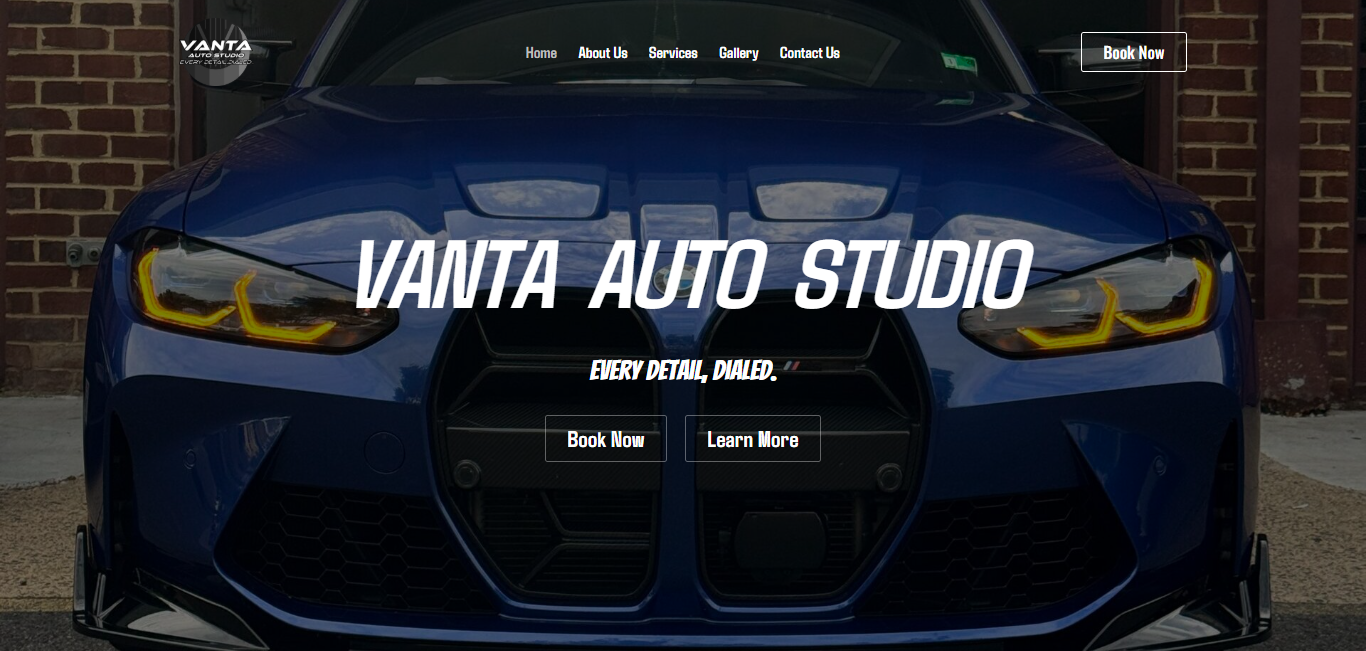The height and width of the screenshot is (651, 1366).
Task: Click the hero Book Now button
Action: (x=606, y=439)
